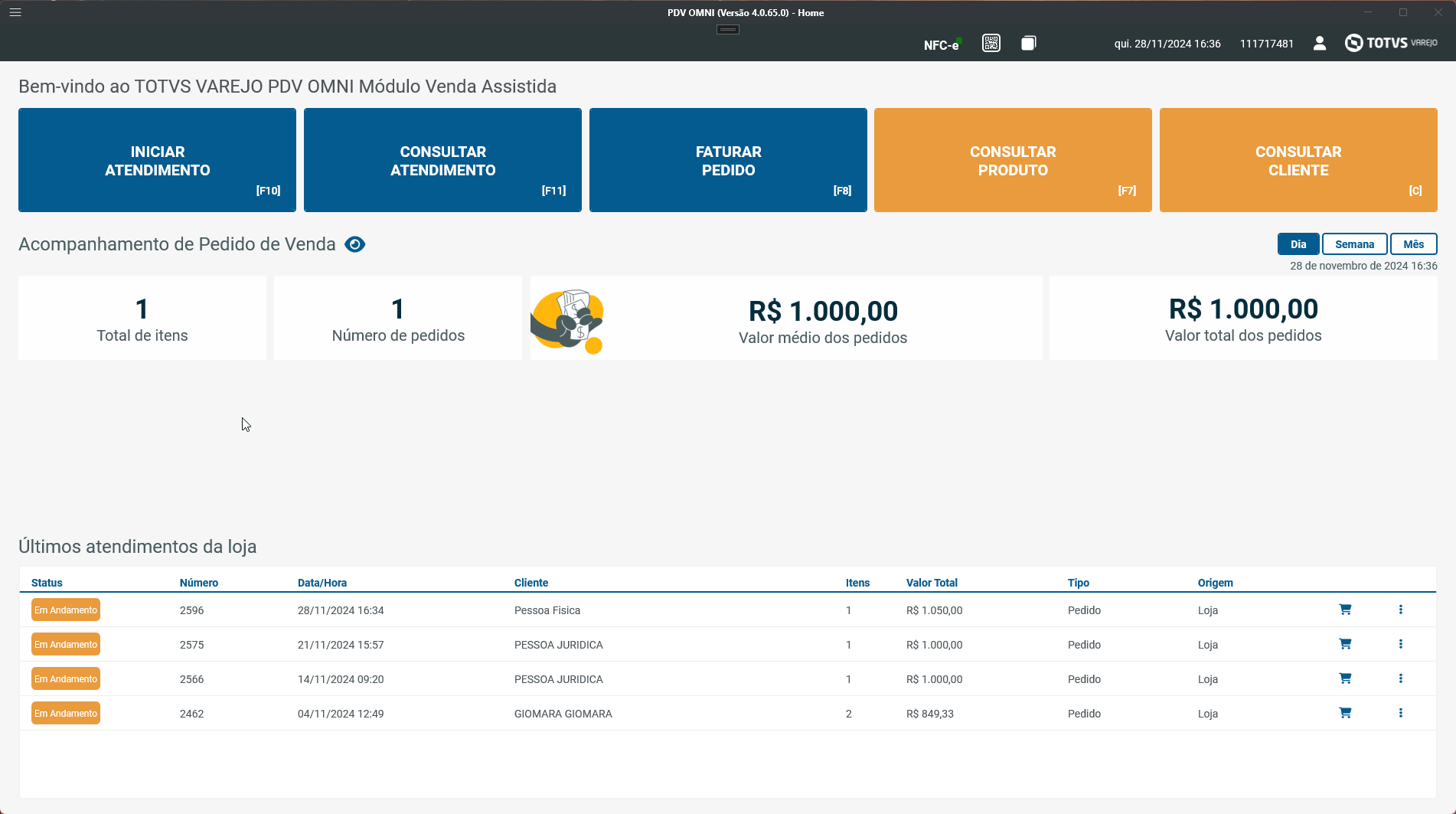Click the Total de itens card
This screenshot has width=1456, height=814.
point(142,318)
